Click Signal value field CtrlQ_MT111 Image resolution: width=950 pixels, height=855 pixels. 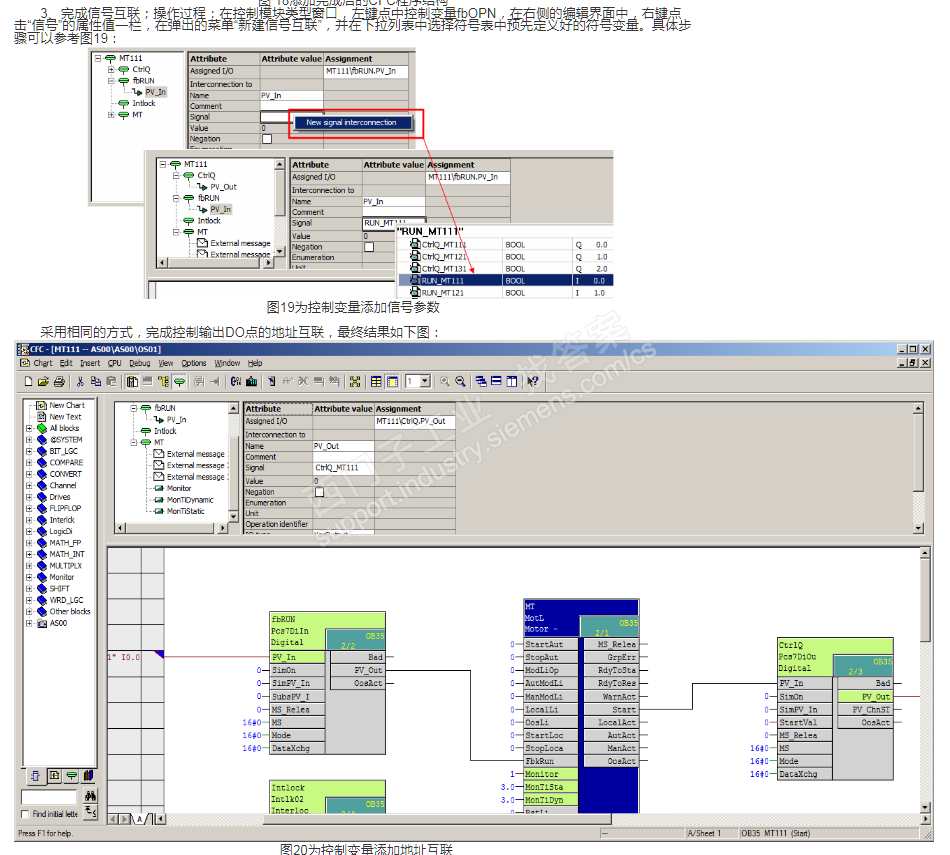click(x=344, y=468)
